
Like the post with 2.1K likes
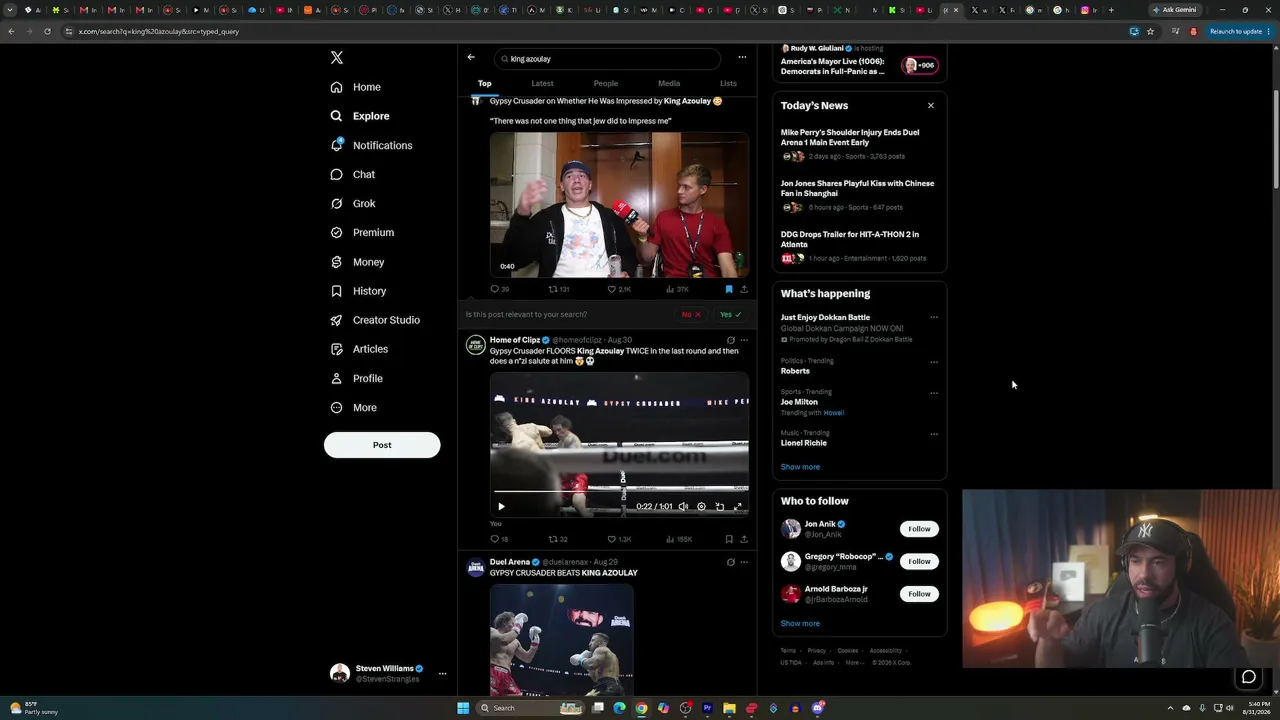point(619,289)
